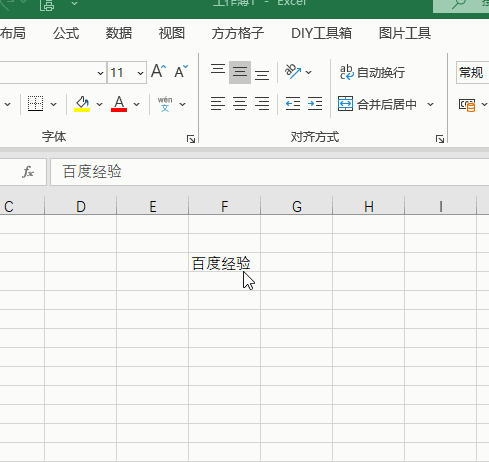
Task: Toggle the 自动换行 wrap text button
Action: (372, 72)
